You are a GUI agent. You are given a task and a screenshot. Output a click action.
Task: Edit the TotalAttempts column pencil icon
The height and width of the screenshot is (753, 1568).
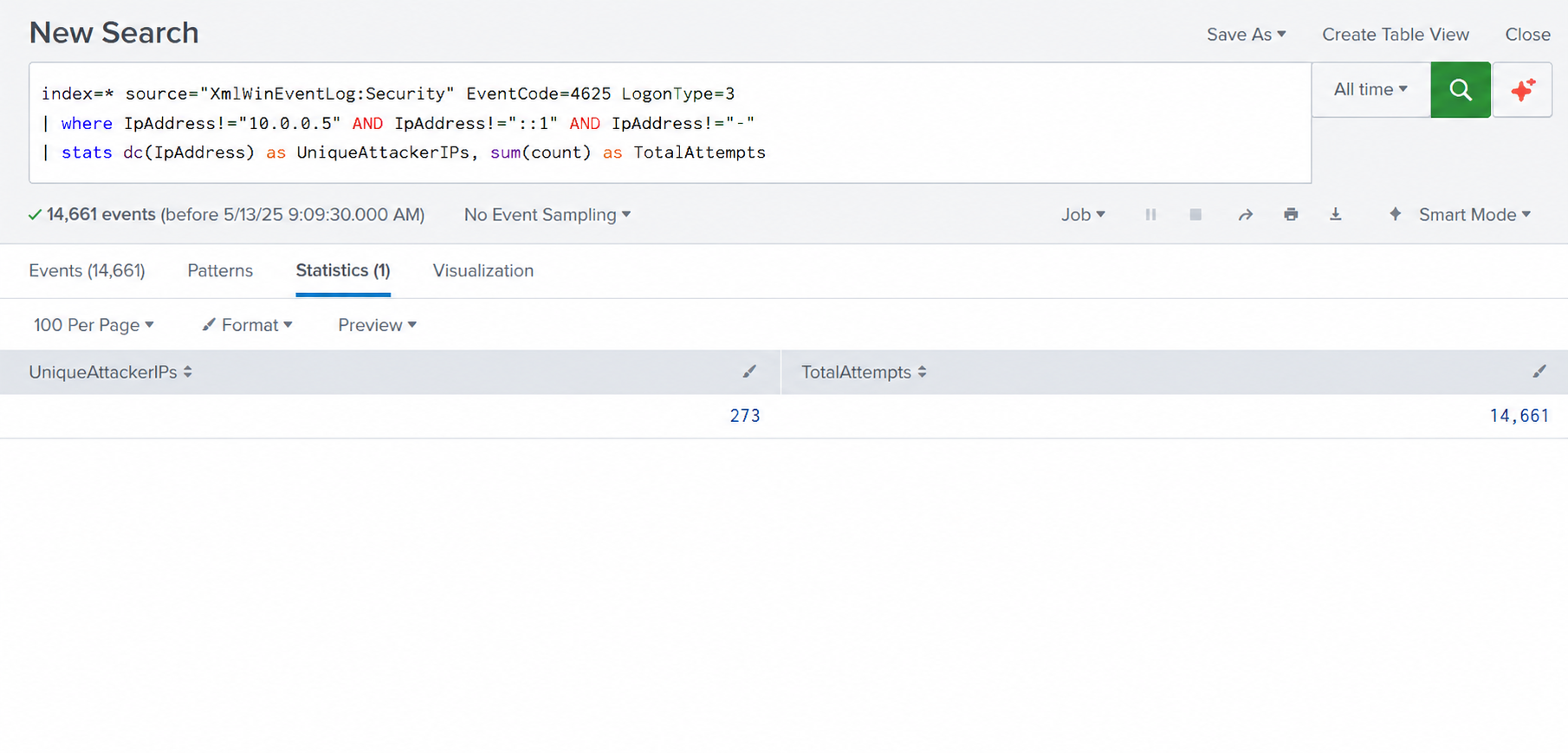point(1539,372)
